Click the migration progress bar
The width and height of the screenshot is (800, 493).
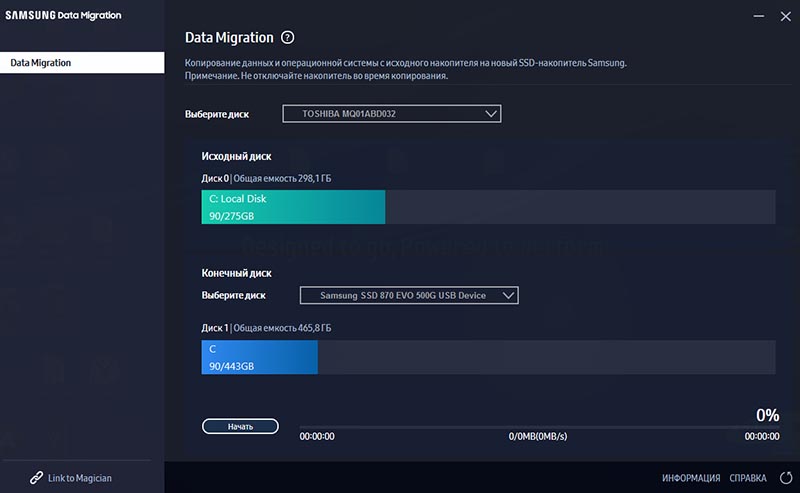pyautogui.click(x=539, y=427)
